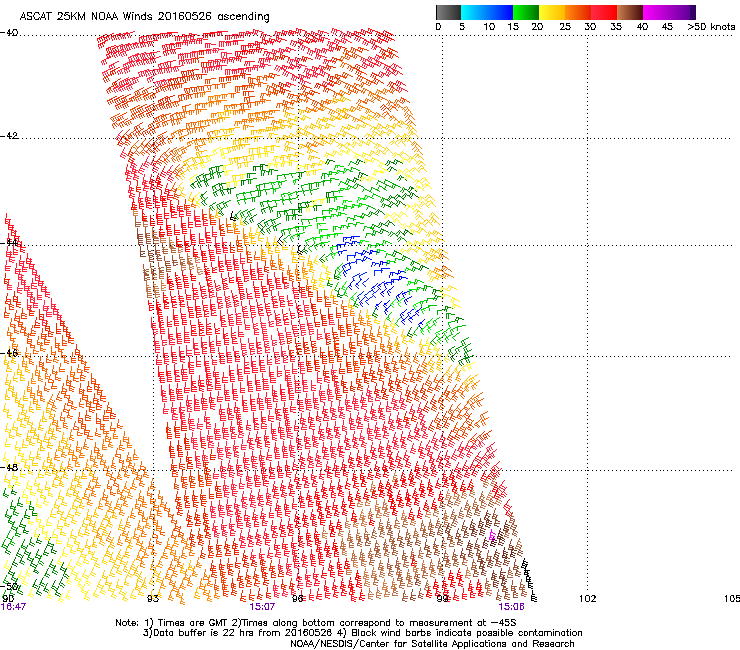
Task: Click the '93' longitude axis label
Action: [153, 599]
